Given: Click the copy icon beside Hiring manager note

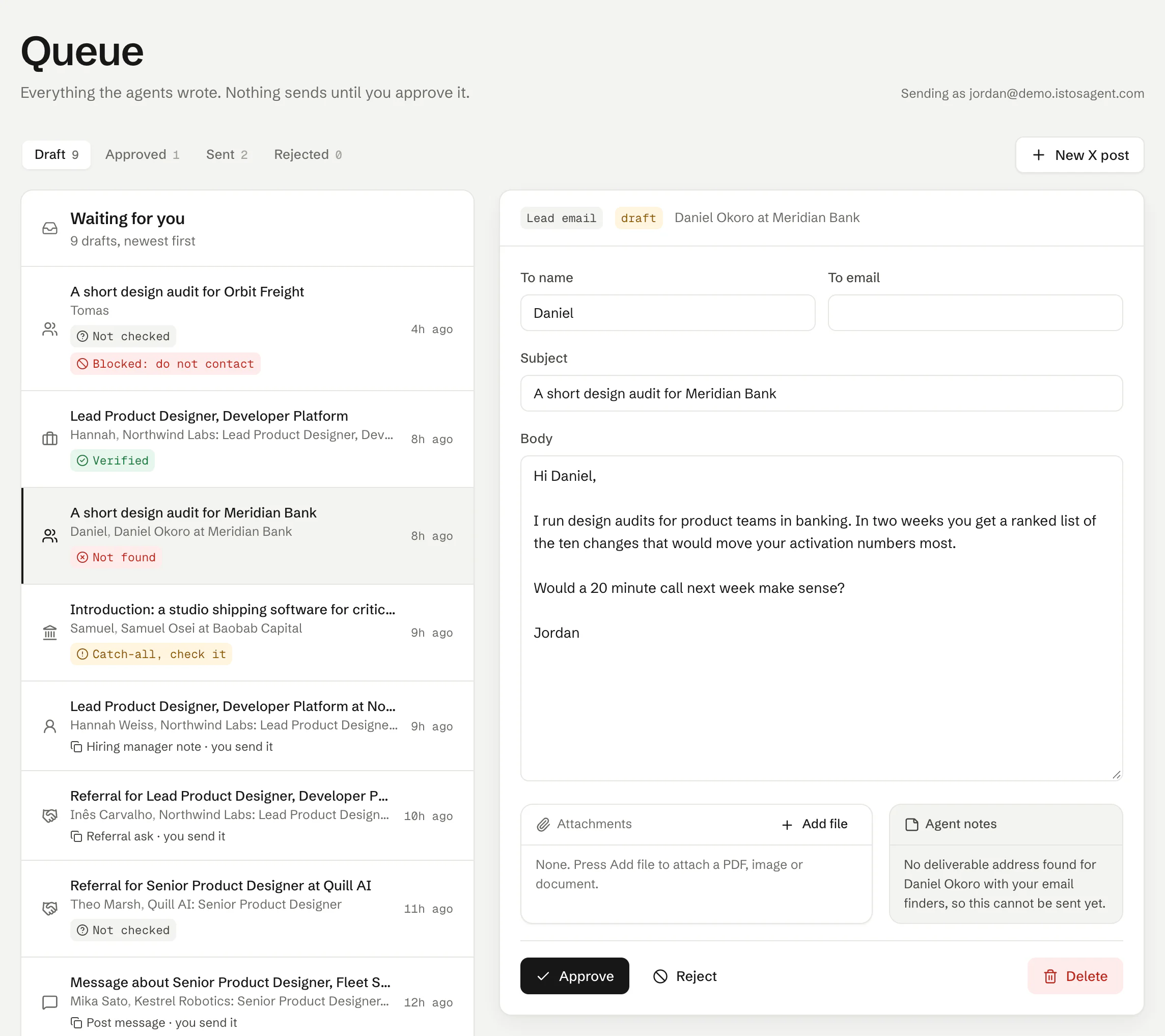Looking at the screenshot, I should pyautogui.click(x=76, y=746).
